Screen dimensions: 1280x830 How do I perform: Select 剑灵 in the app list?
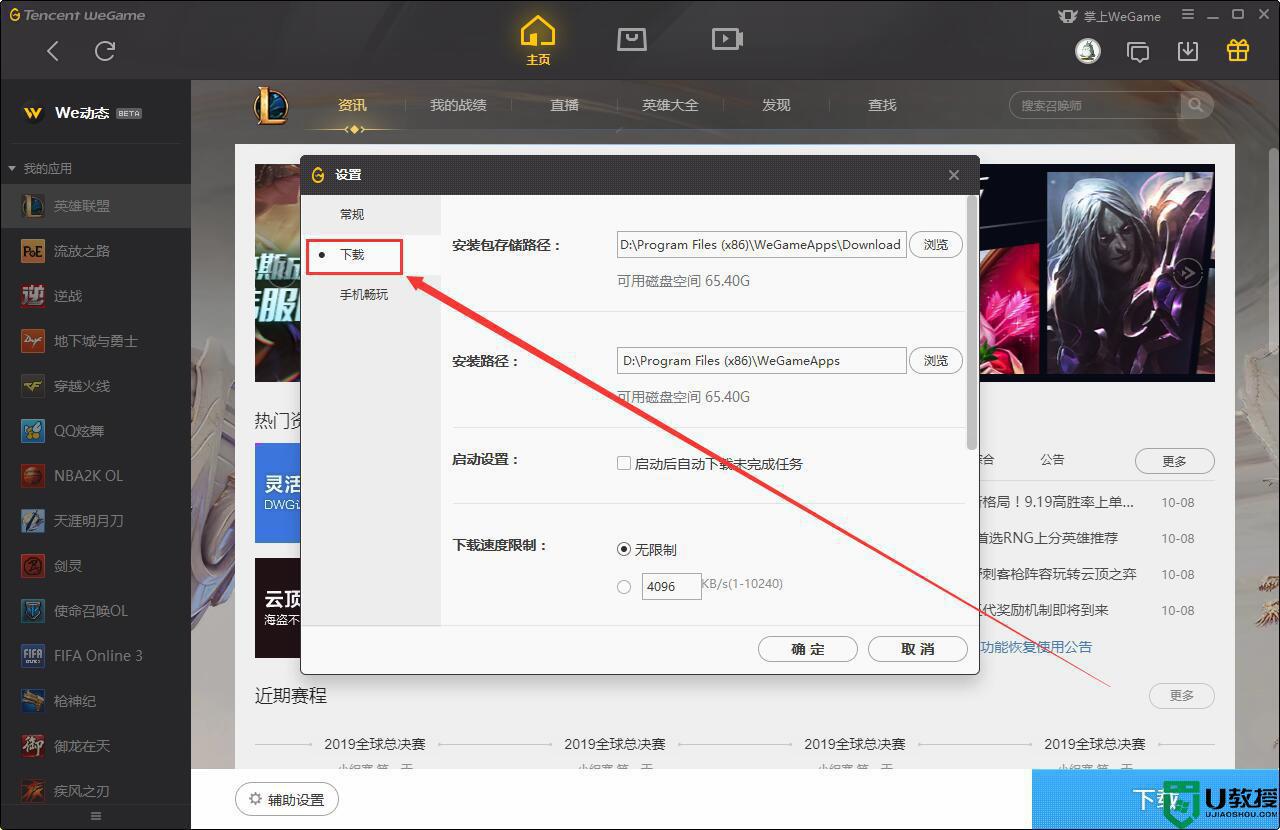tap(95, 566)
